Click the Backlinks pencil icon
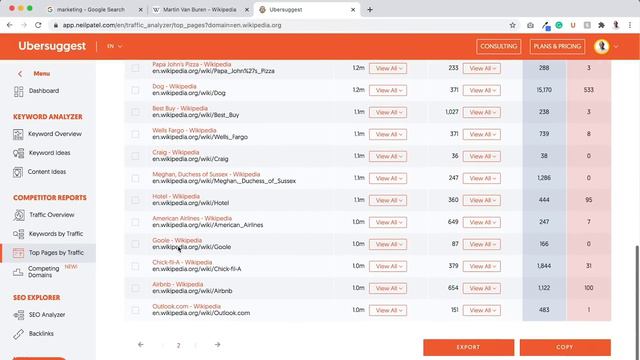 click(x=18, y=334)
